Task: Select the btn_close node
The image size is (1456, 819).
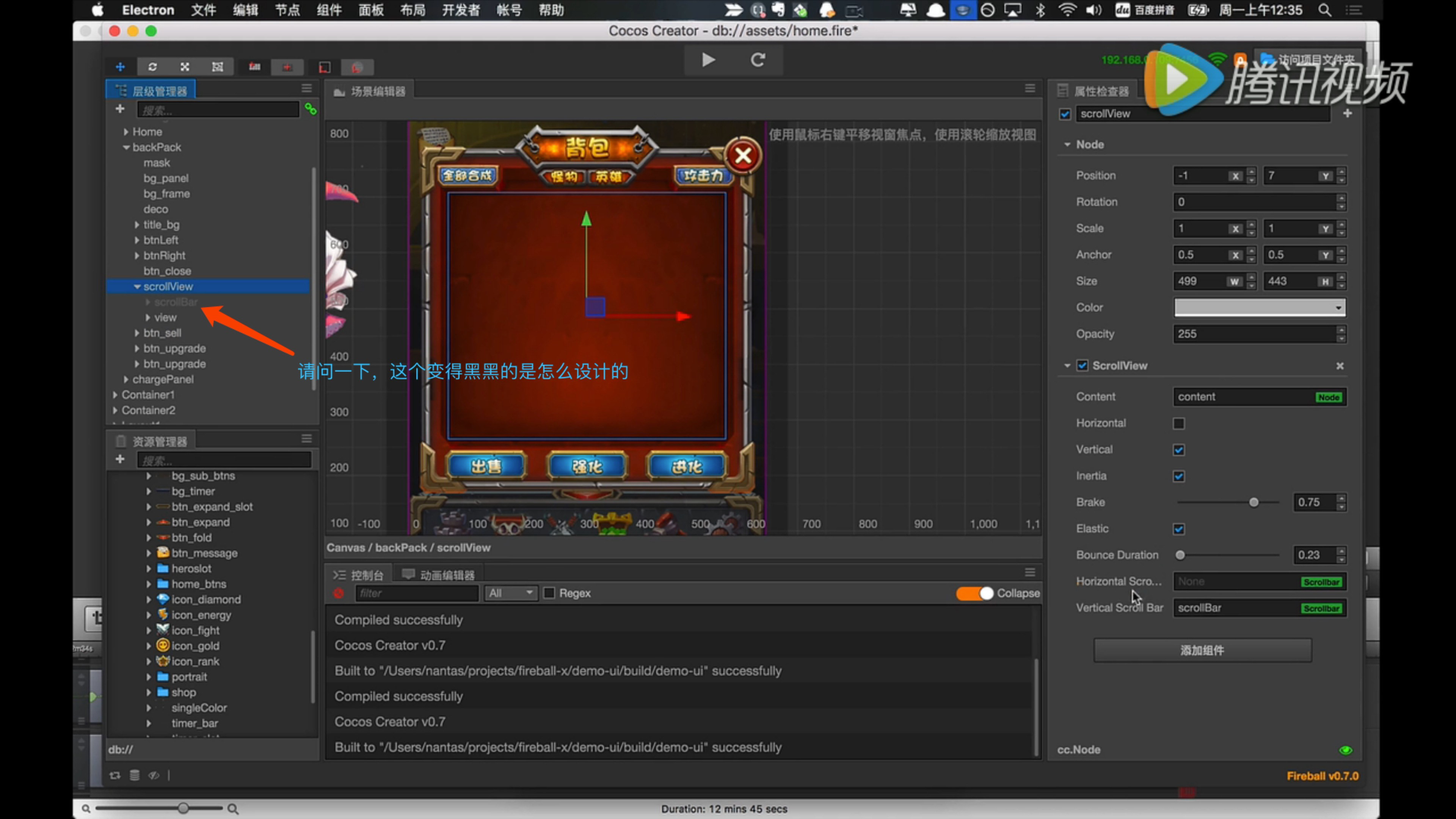Action: pyautogui.click(x=167, y=271)
